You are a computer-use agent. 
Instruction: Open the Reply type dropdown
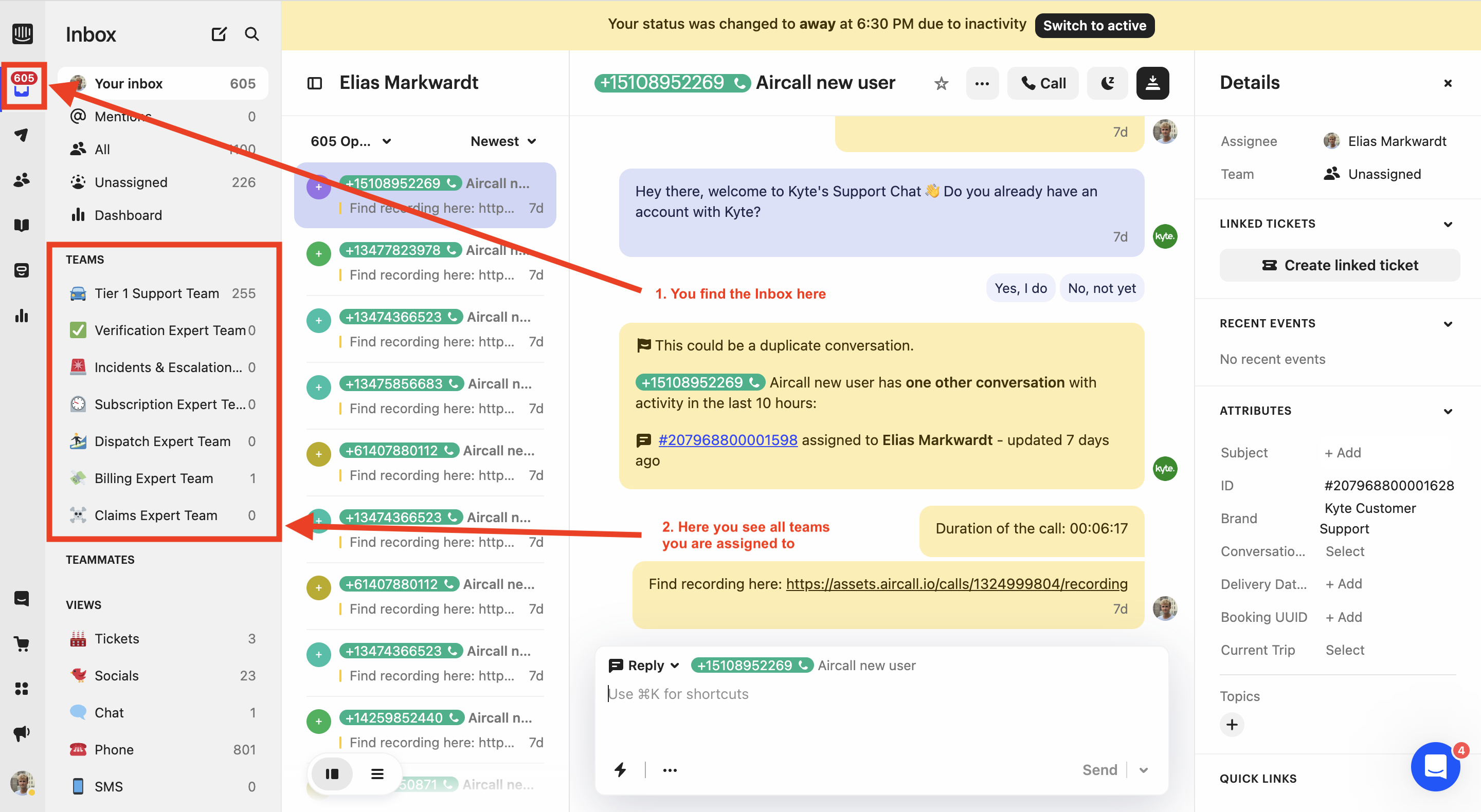[644, 665]
